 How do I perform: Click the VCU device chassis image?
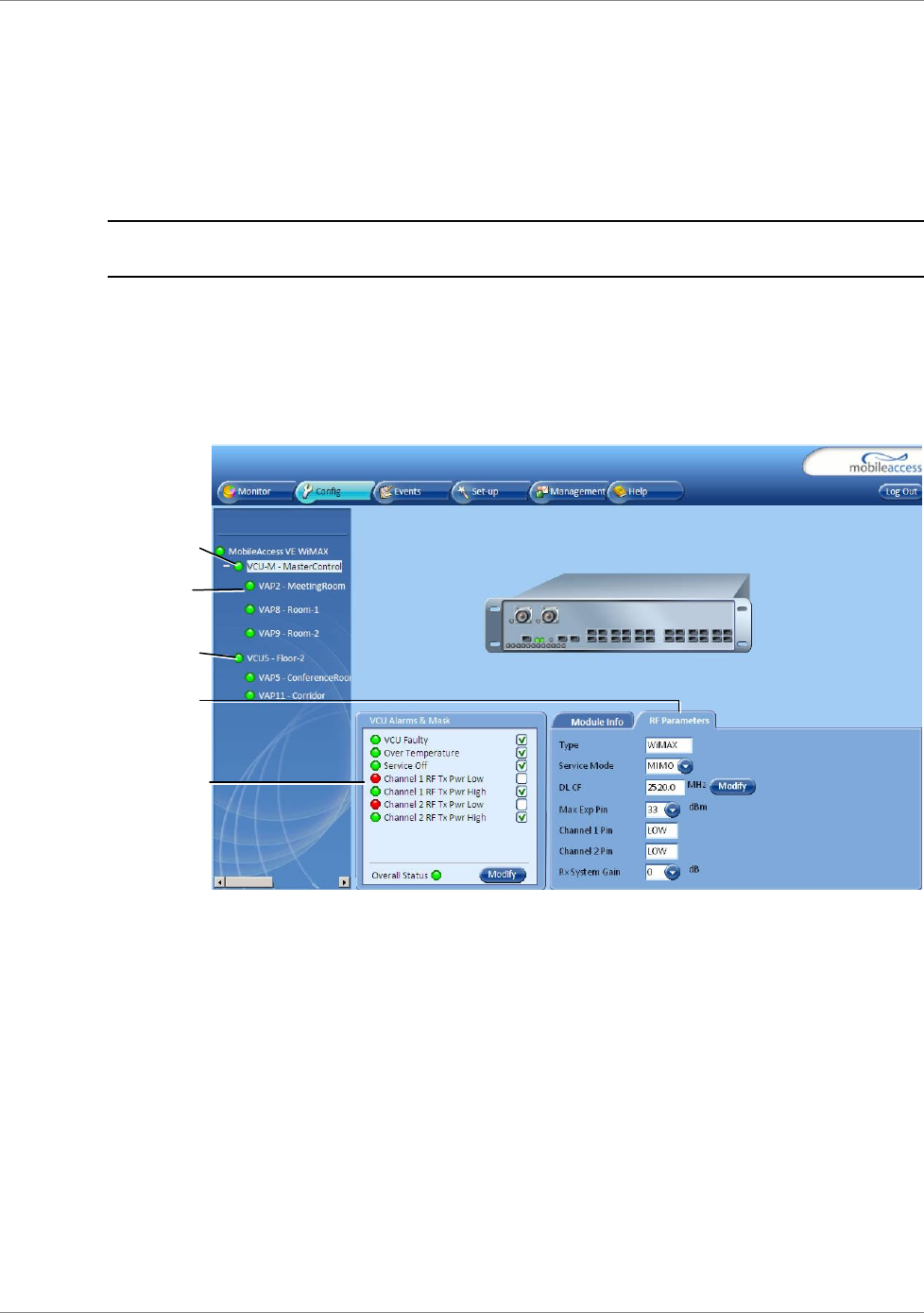coord(619,613)
